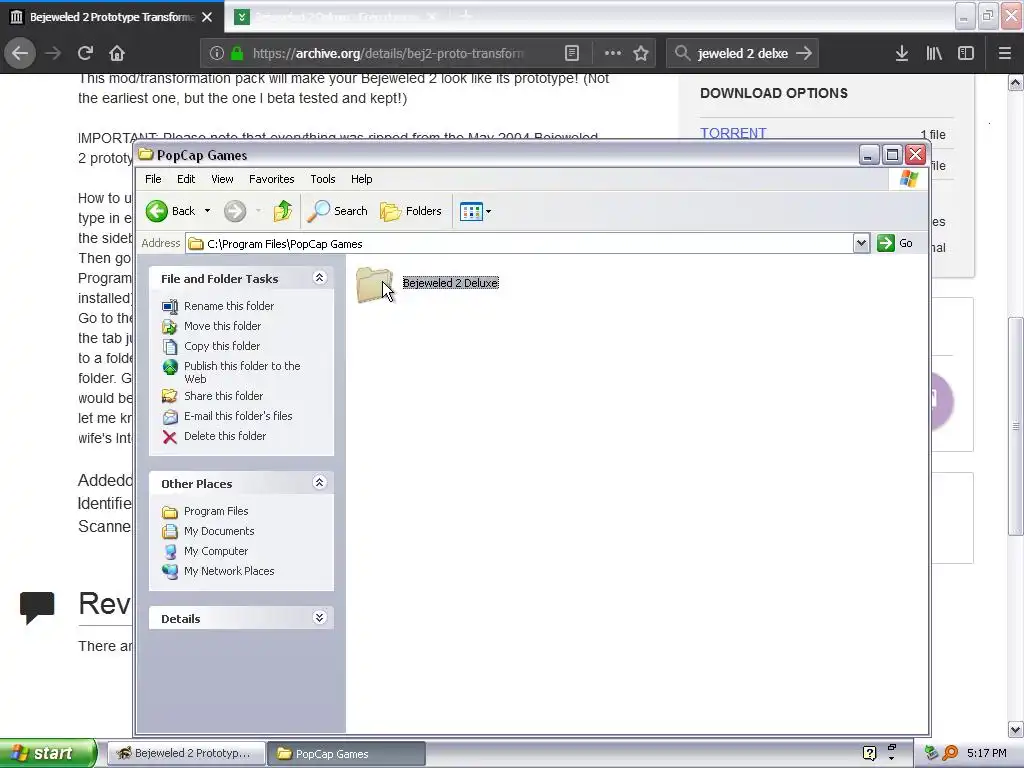Image resolution: width=1024 pixels, height=768 pixels.
Task: Show site information in Firefox URL bar
Action: (217, 54)
